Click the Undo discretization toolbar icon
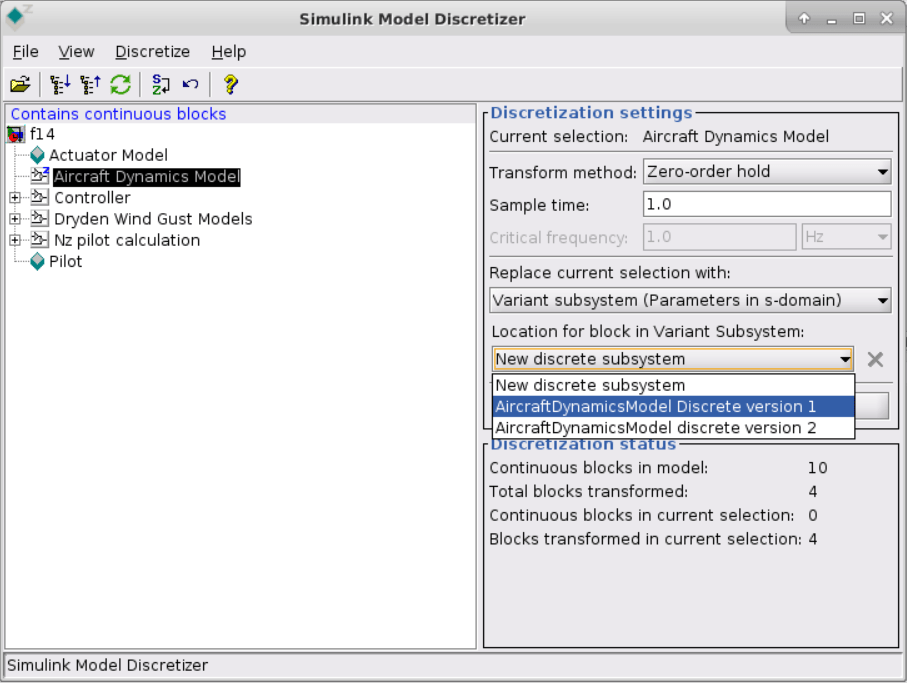Viewport: 907px width, 683px height. 190,84
